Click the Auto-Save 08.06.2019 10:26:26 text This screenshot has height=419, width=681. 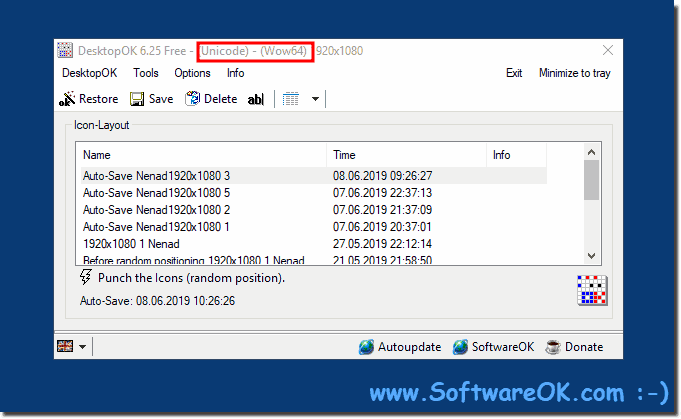pos(157,301)
